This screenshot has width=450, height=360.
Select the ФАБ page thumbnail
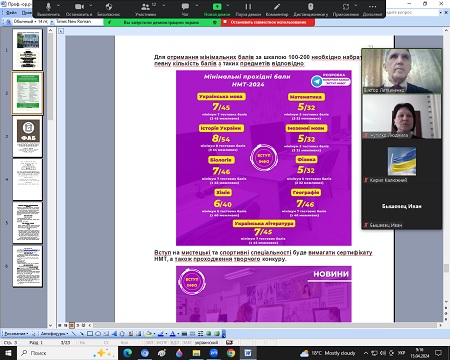click(28, 137)
